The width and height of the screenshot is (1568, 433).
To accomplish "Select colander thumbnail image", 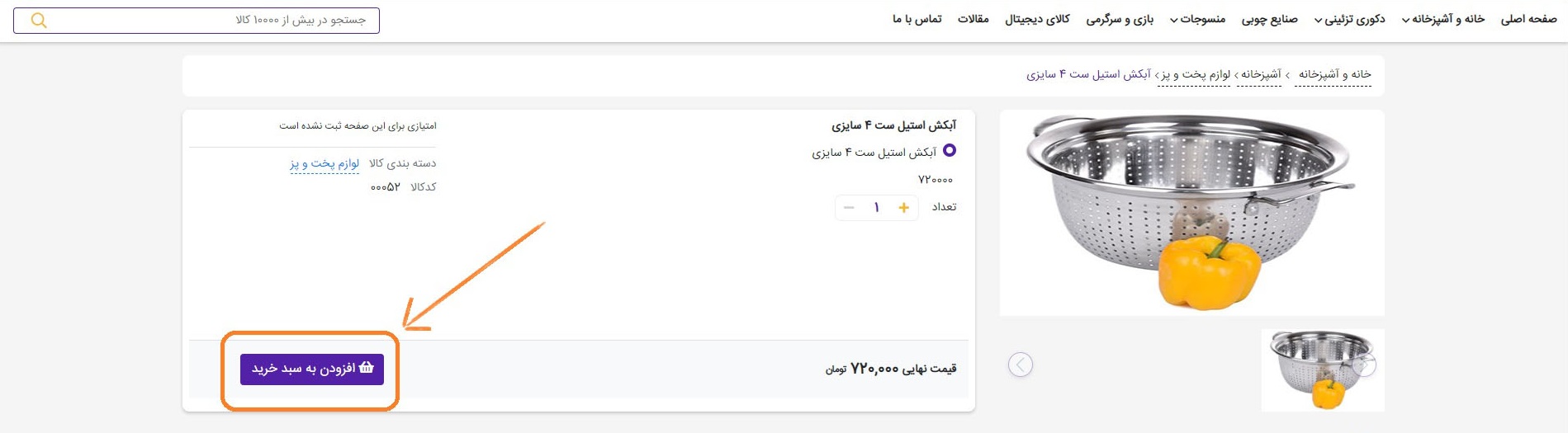I will [x=1323, y=370].
